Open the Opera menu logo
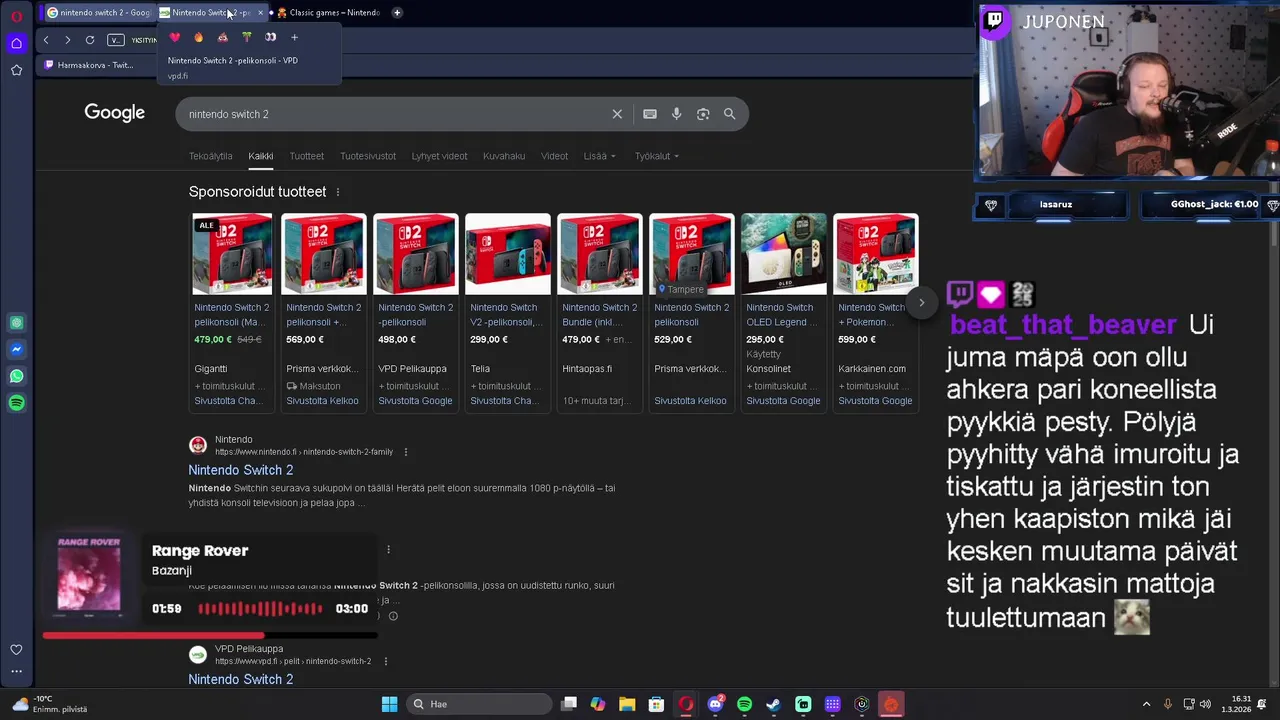Image resolution: width=1280 pixels, height=720 pixels. (x=16, y=16)
